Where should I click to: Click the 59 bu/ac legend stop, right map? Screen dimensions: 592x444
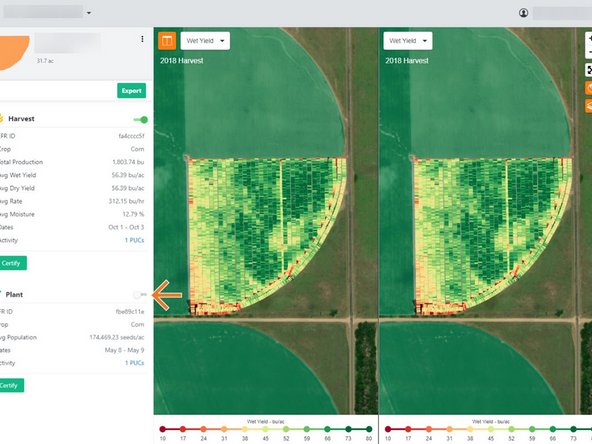(532, 429)
